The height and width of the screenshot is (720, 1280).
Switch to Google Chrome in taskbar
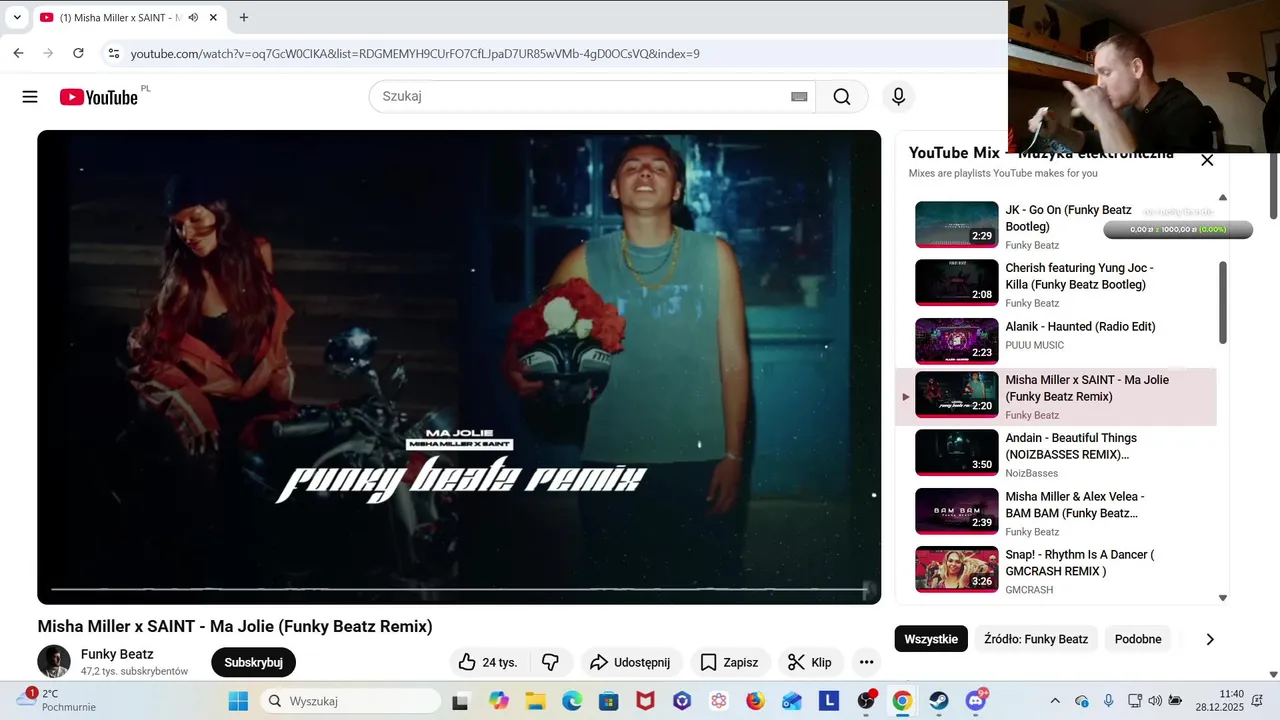coord(902,701)
